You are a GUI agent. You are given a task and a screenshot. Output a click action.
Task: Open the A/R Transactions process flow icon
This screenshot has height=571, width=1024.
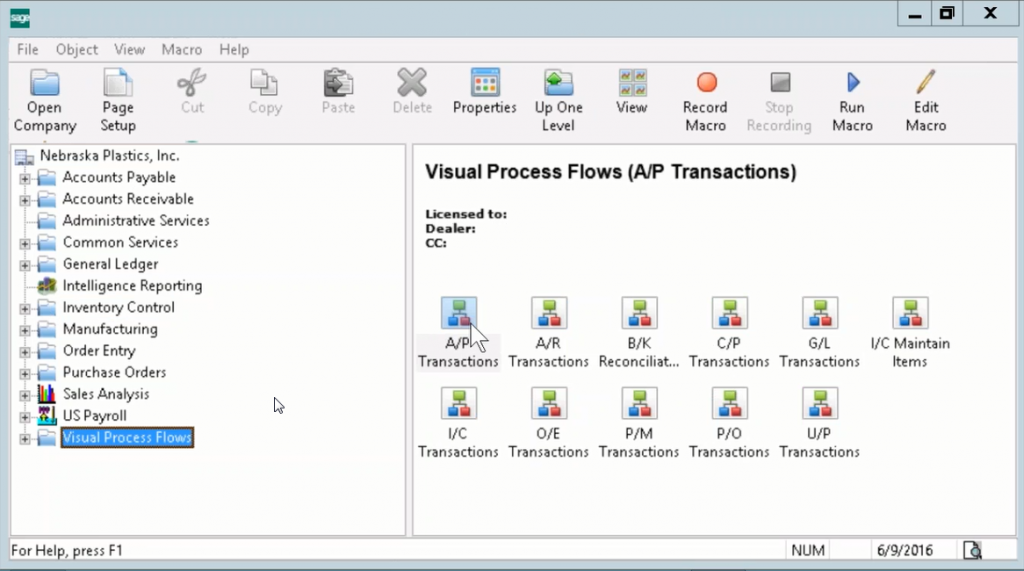548,313
